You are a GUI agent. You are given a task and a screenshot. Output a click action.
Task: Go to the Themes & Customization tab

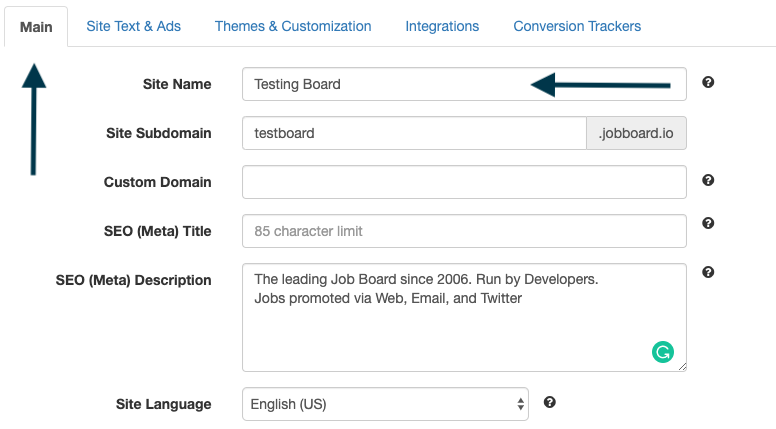pos(293,26)
